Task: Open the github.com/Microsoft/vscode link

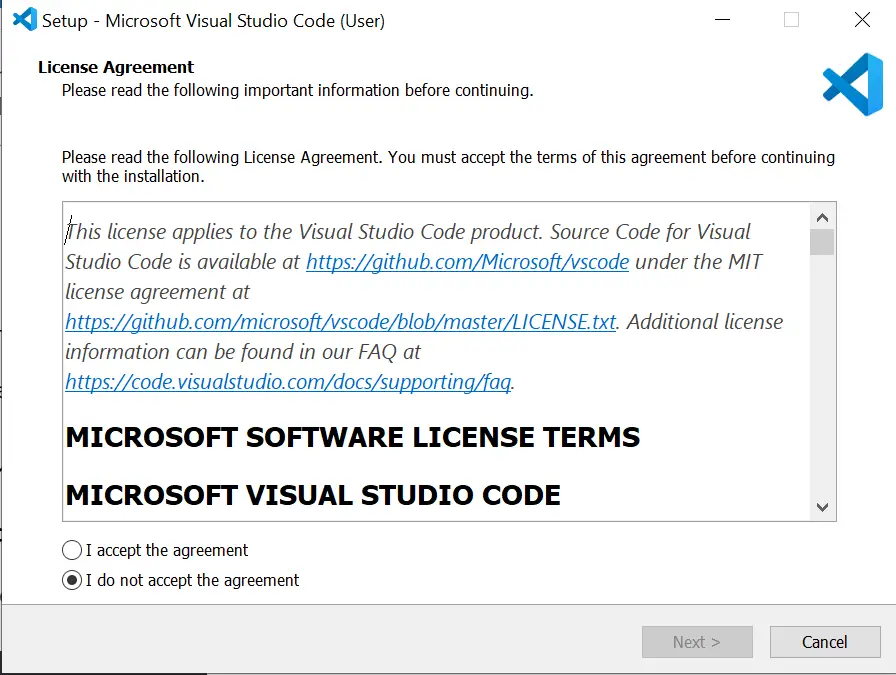Action: (467, 262)
